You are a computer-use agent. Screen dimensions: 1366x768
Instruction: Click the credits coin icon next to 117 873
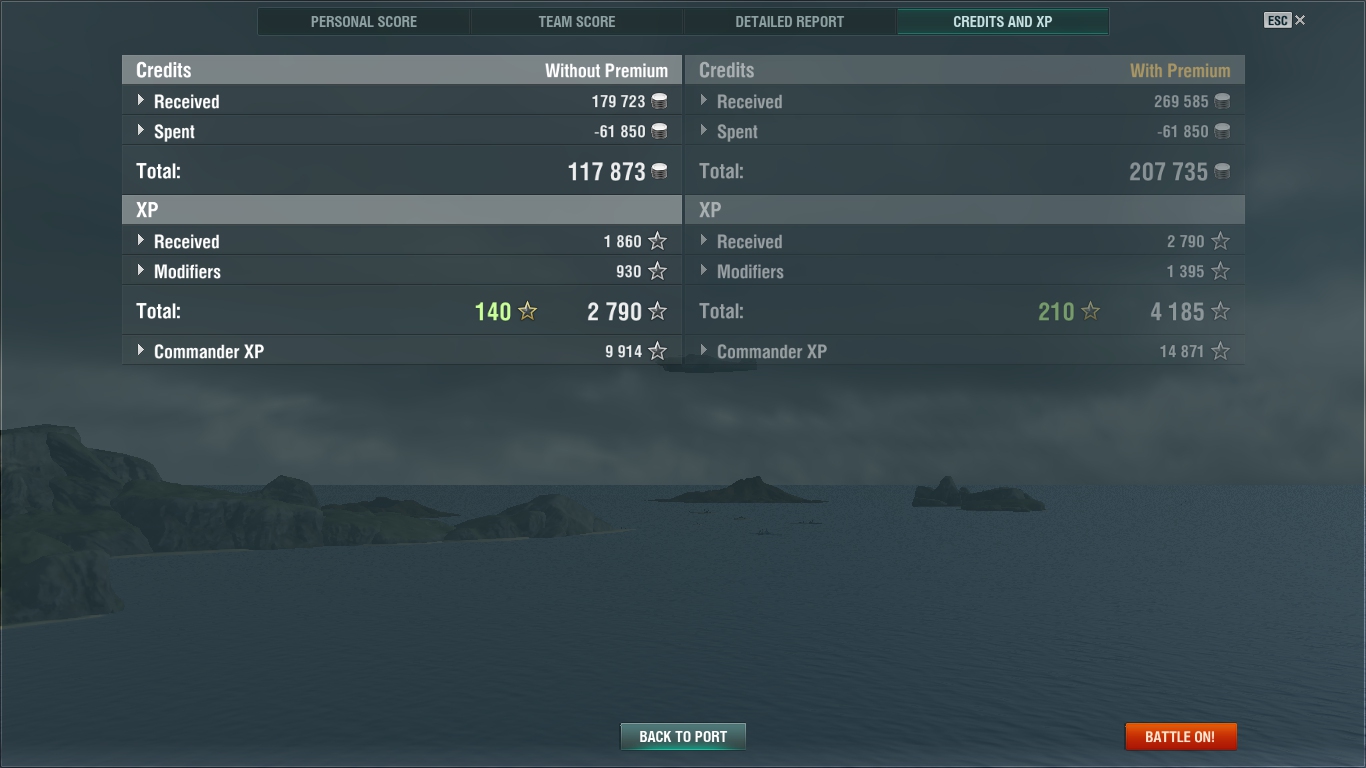pyautogui.click(x=660, y=172)
